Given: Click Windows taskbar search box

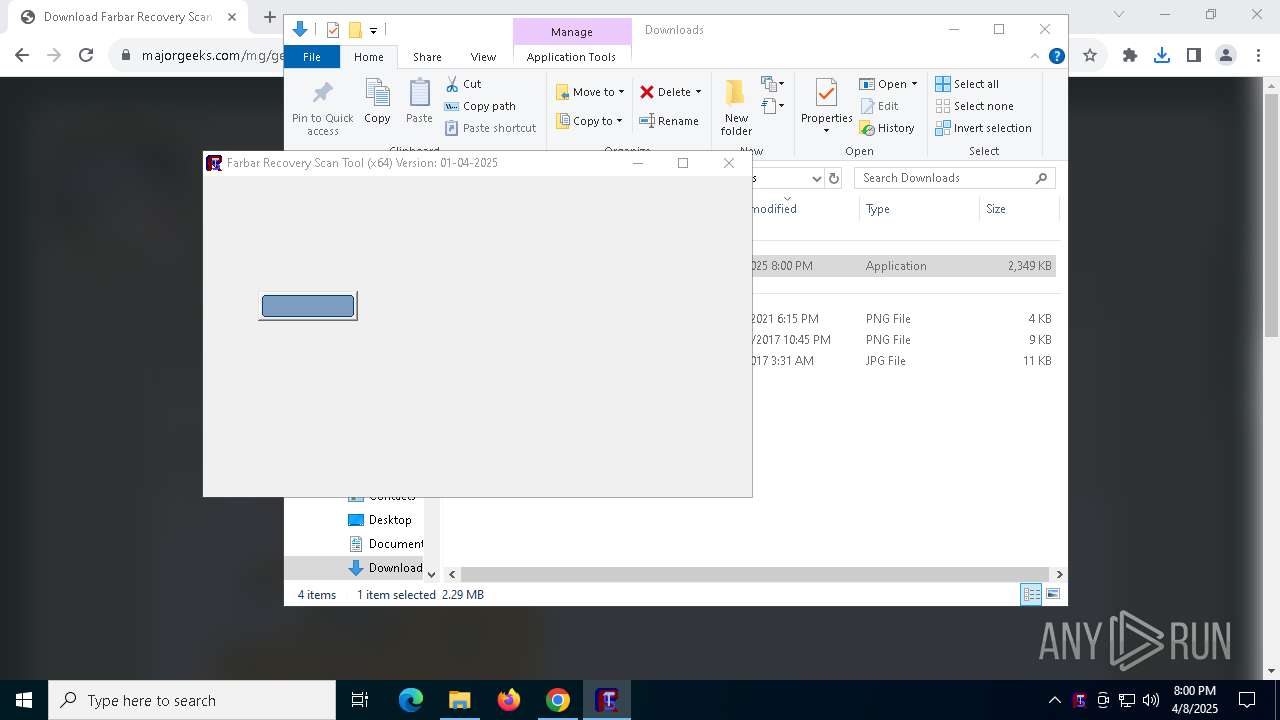Looking at the screenshot, I should click(x=192, y=700).
